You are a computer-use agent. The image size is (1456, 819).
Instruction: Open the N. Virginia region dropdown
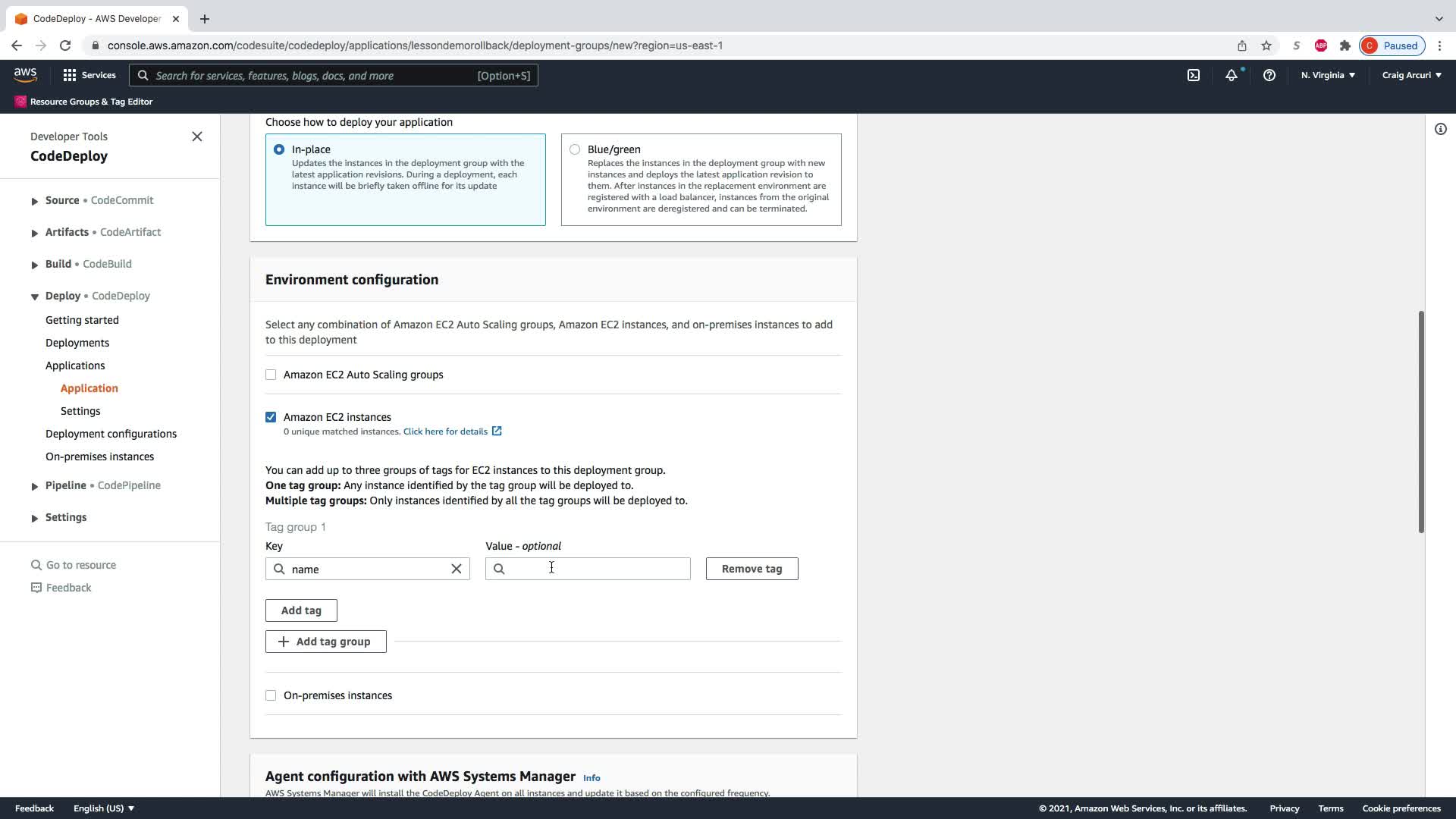[1328, 75]
